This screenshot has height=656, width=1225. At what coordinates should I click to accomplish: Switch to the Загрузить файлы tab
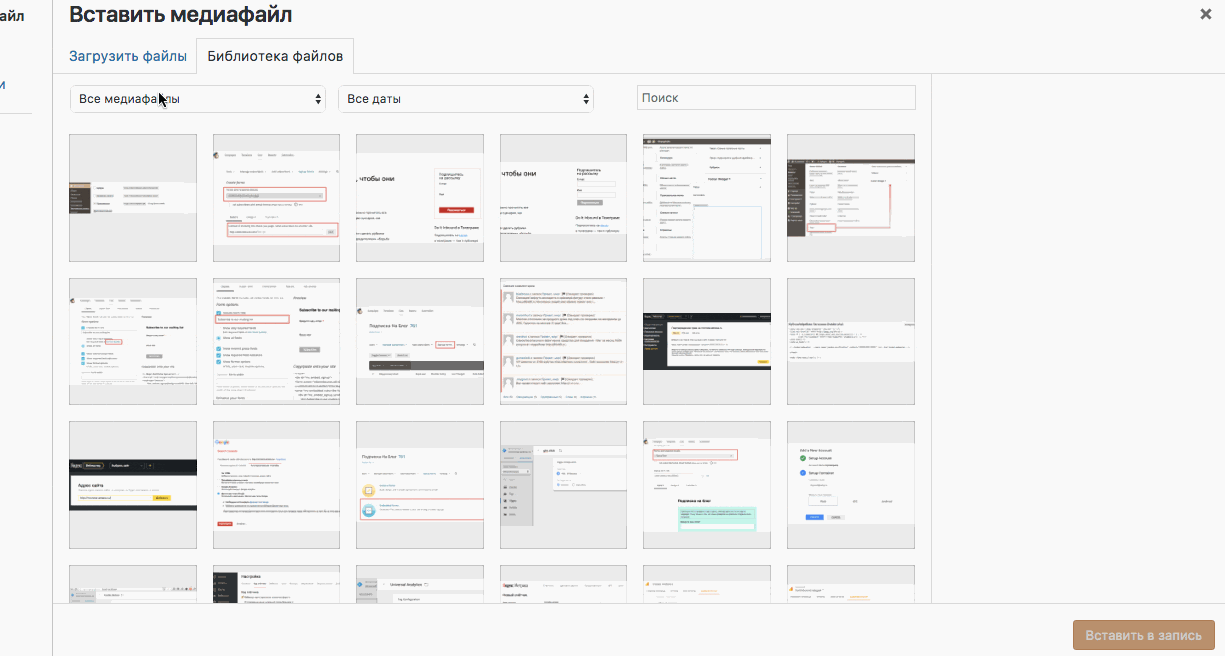[x=128, y=56]
